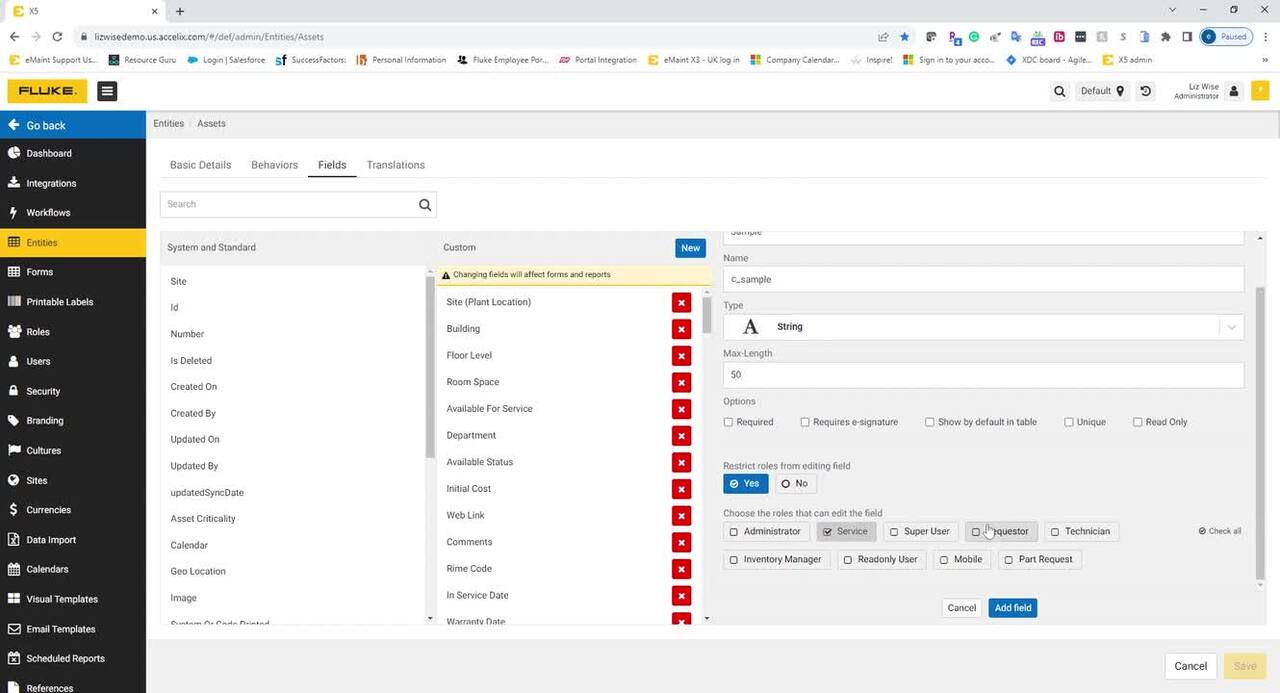Select the Super User role
The image size is (1280, 693).
point(920,532)
